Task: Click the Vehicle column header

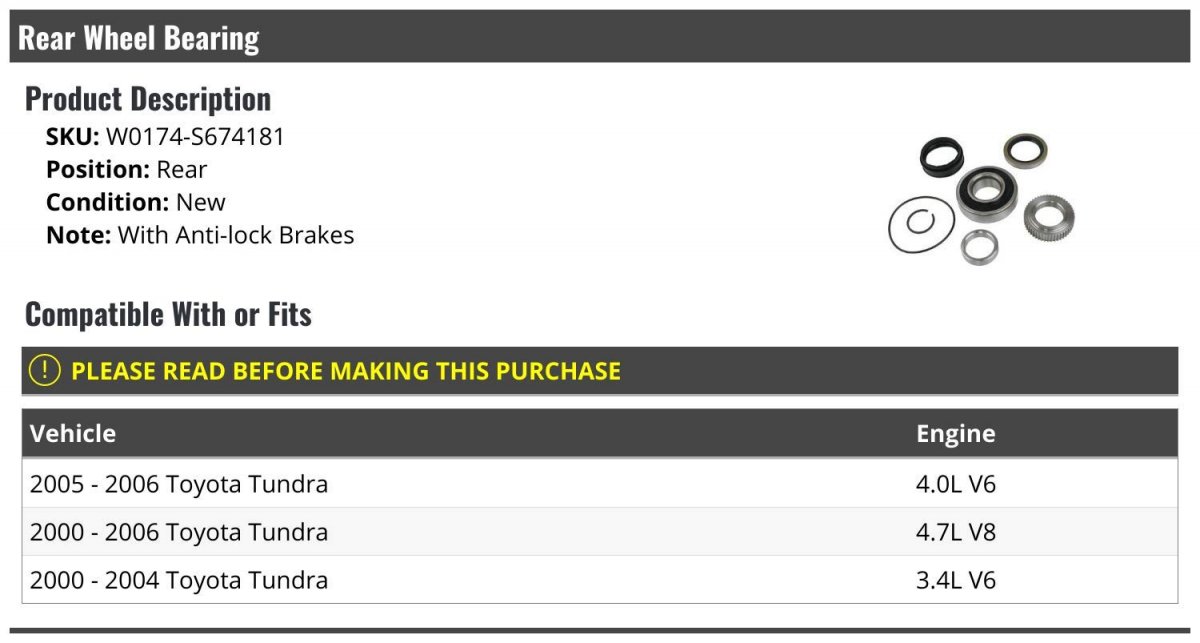Action: click(x=73, y=434)
